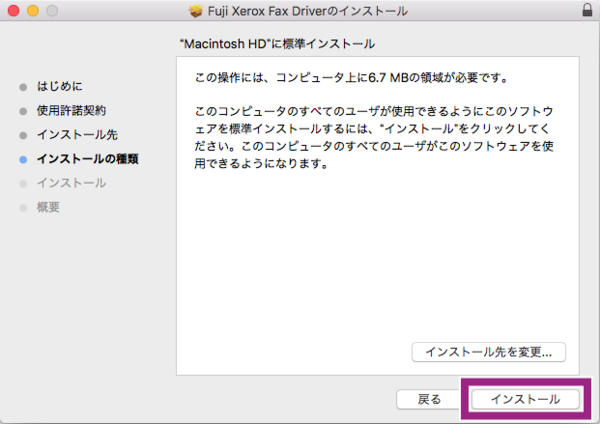Click the bullet beside 使用許諾契約

point(23,110)
